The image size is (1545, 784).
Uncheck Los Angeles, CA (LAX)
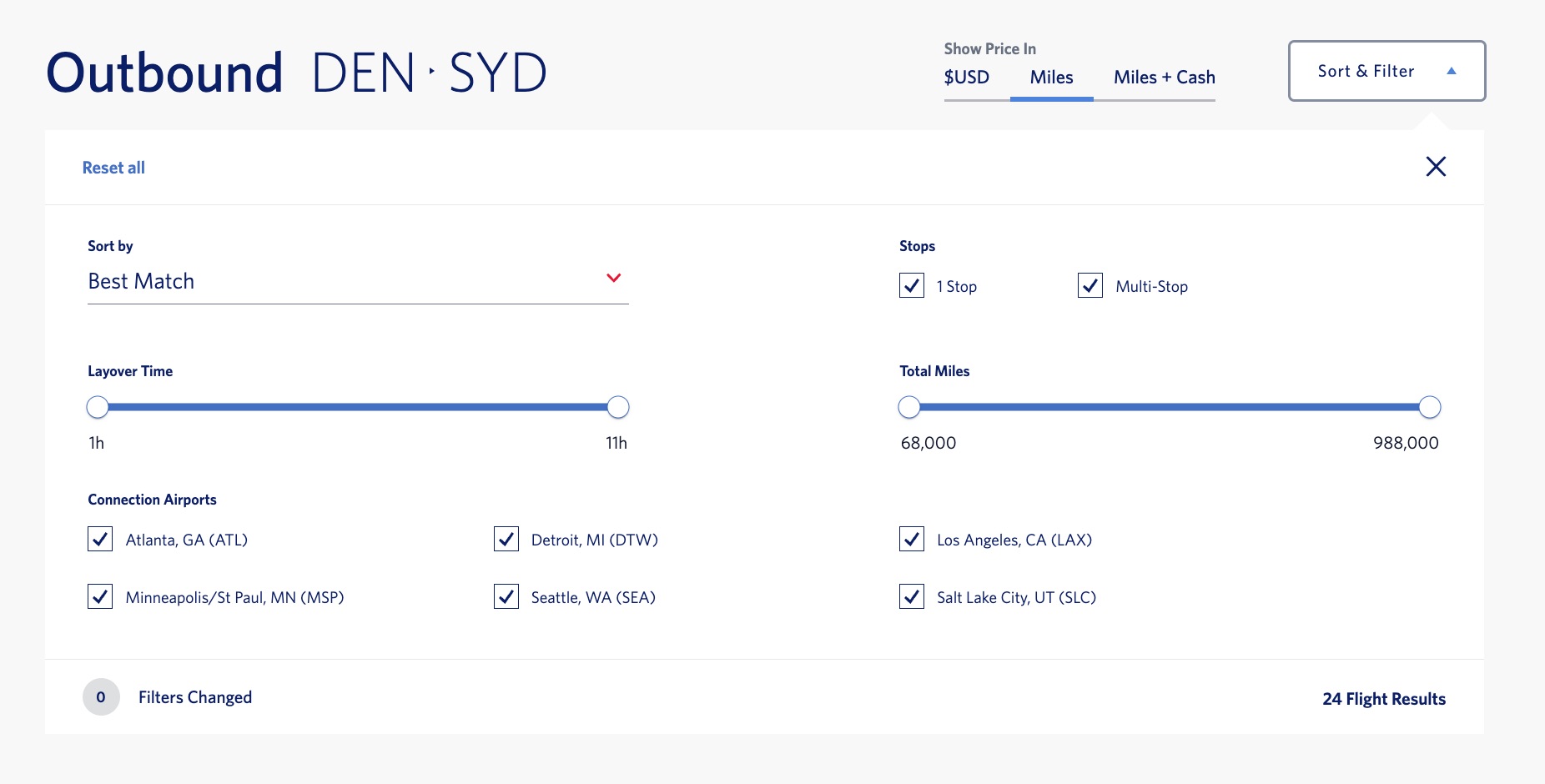[911, 540]
